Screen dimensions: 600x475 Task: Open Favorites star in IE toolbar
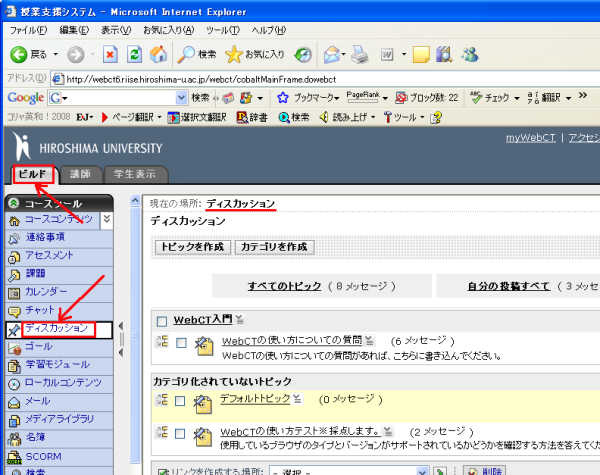click(233, 55)
